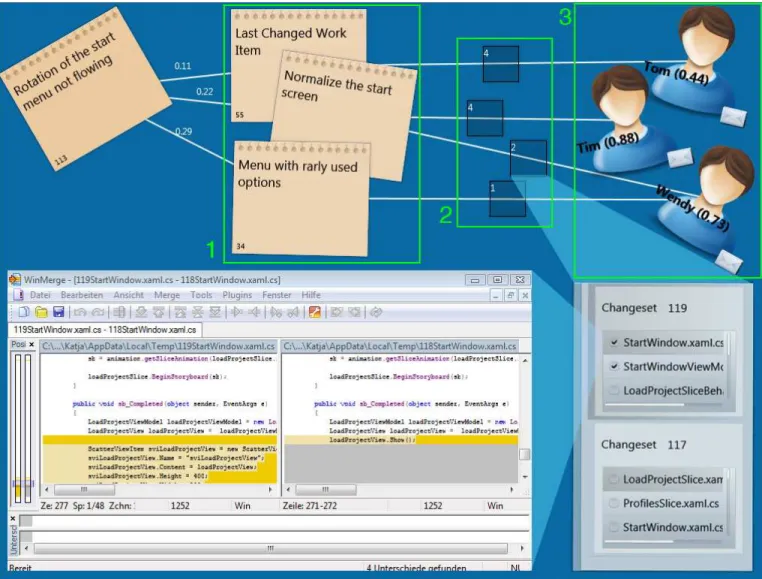This screenshot has width=762, height=579.
Task: Click the Select Line Difference toolbar icon
Action: (119, 312)
